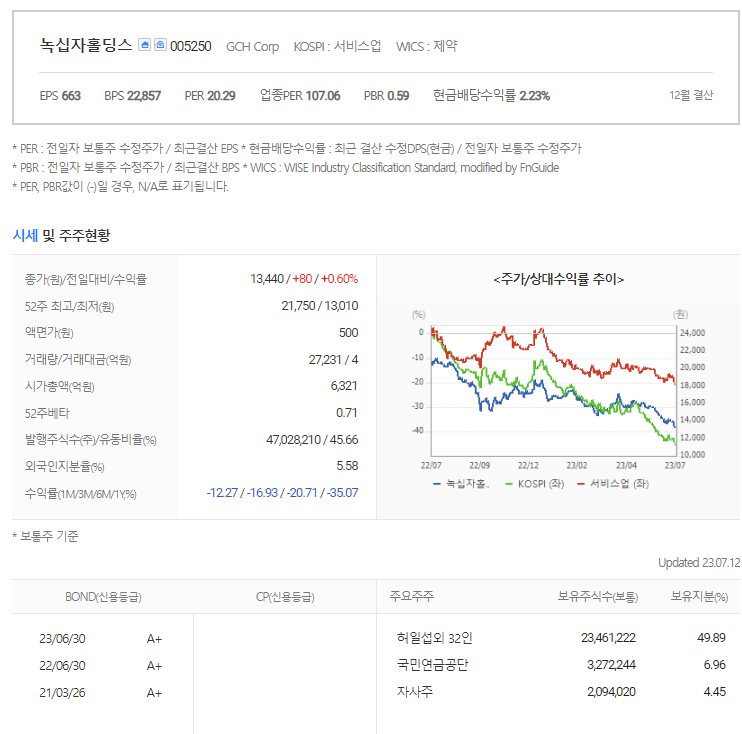Click the returns row -12.27 / -16.93 values
Viewport: 742px width, 734px height.
[282, 493]
